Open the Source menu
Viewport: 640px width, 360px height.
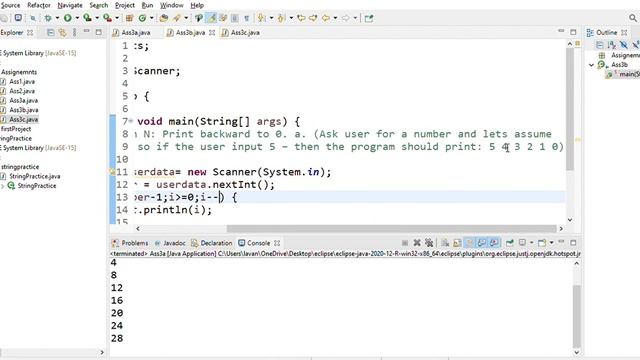[x=10, y=5]
